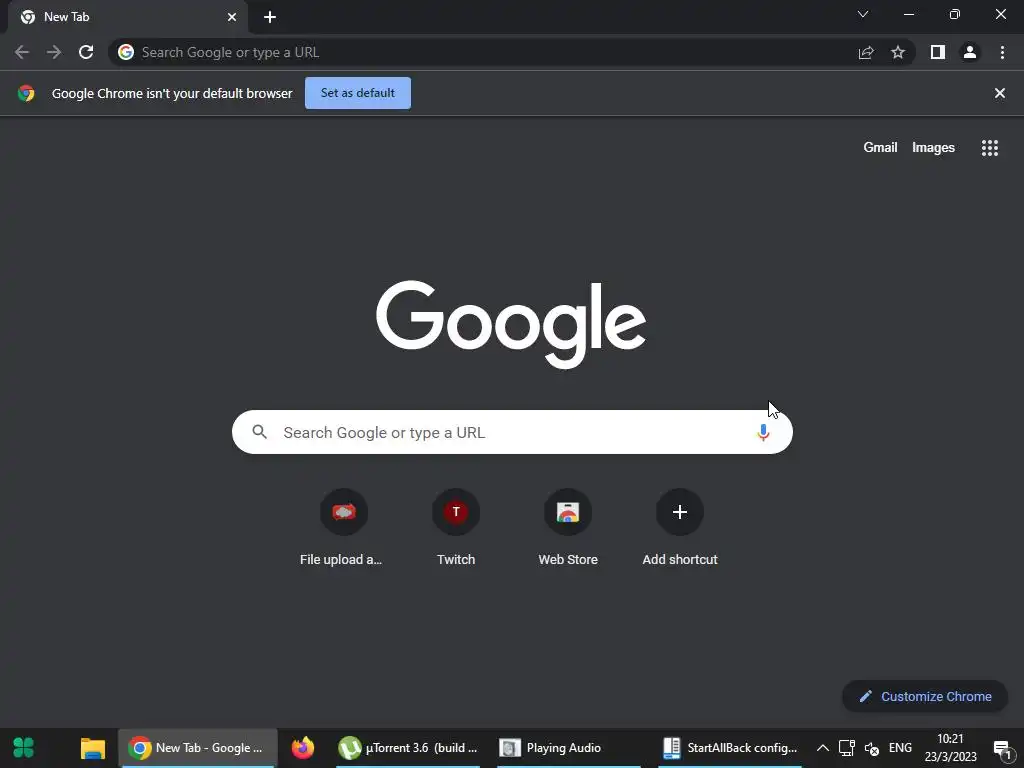Focus the Google search box in the page
The height and width of the screenshot is (768, 1024).
(x=512, y=432)
